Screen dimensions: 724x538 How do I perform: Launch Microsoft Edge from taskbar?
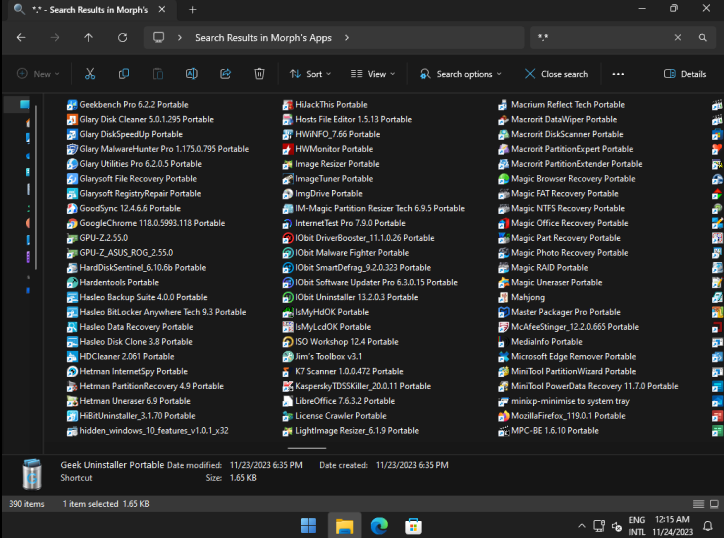(379, 526)
